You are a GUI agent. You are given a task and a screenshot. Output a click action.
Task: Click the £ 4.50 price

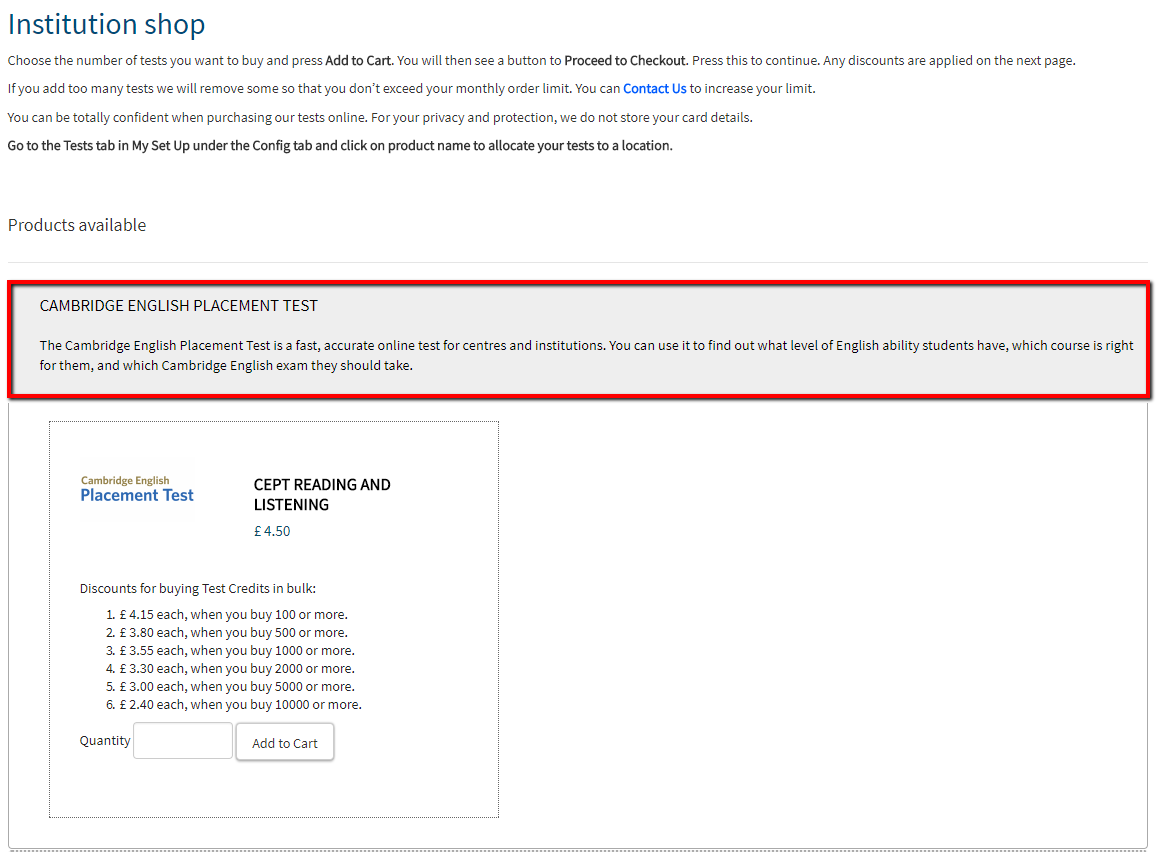pyautogui.click(x=272, y=531)
